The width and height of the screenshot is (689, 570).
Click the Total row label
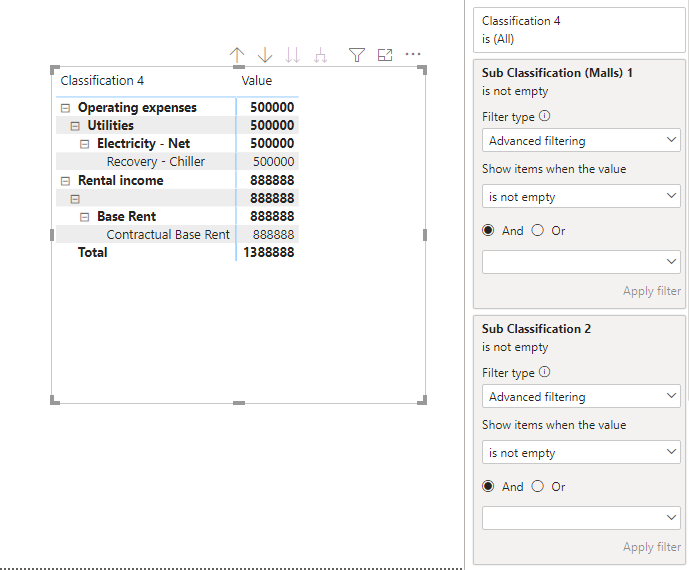tap(92, 253)
